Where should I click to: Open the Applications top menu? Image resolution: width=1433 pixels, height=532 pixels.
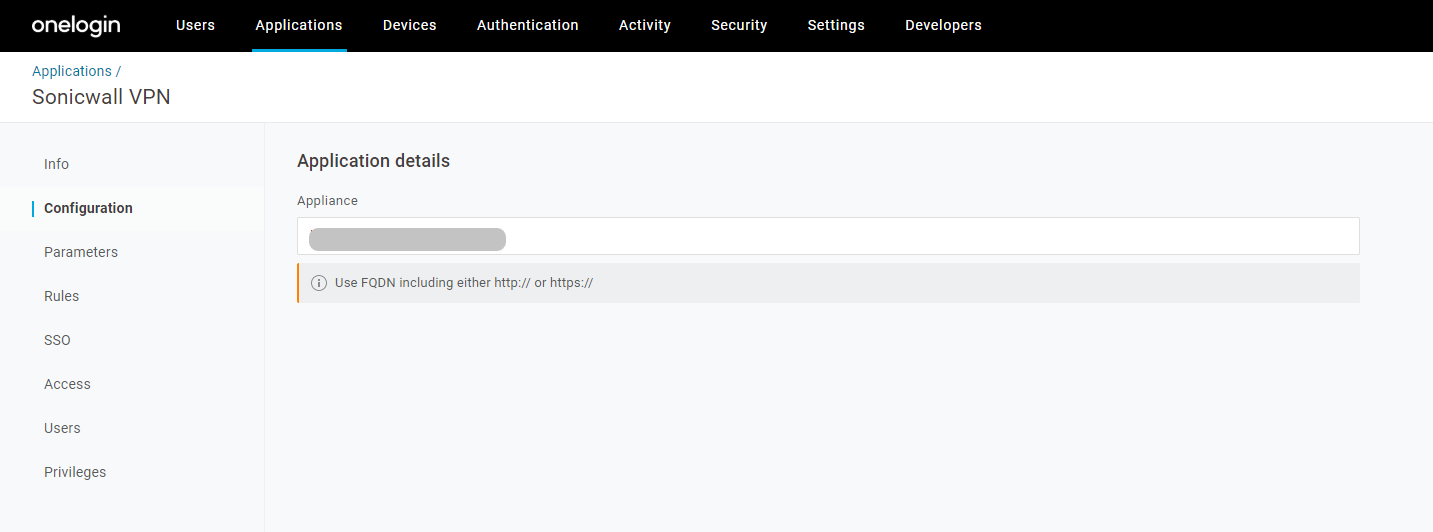[298, 26]
